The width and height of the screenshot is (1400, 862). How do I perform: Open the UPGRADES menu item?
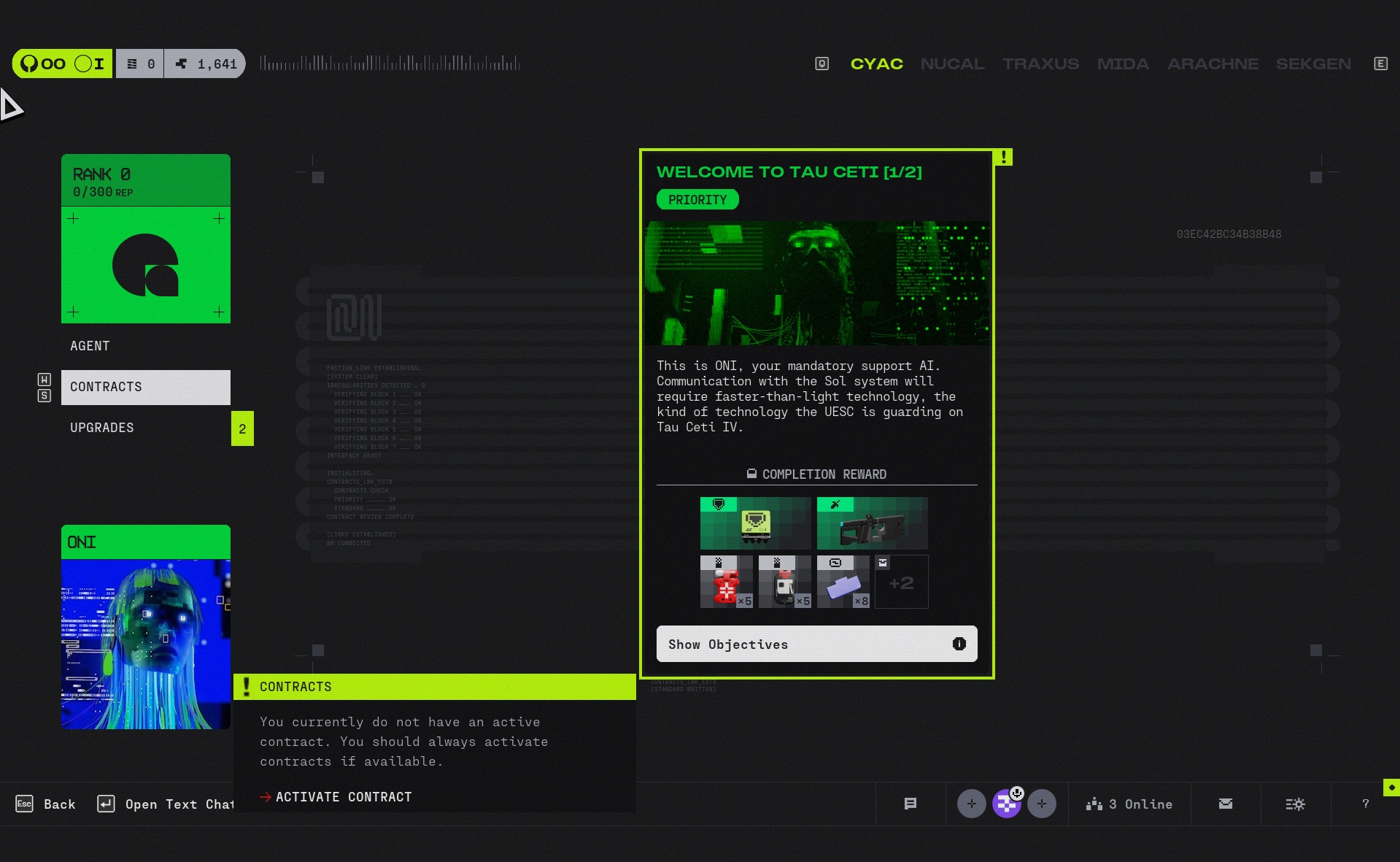click(x=146, y=428)
